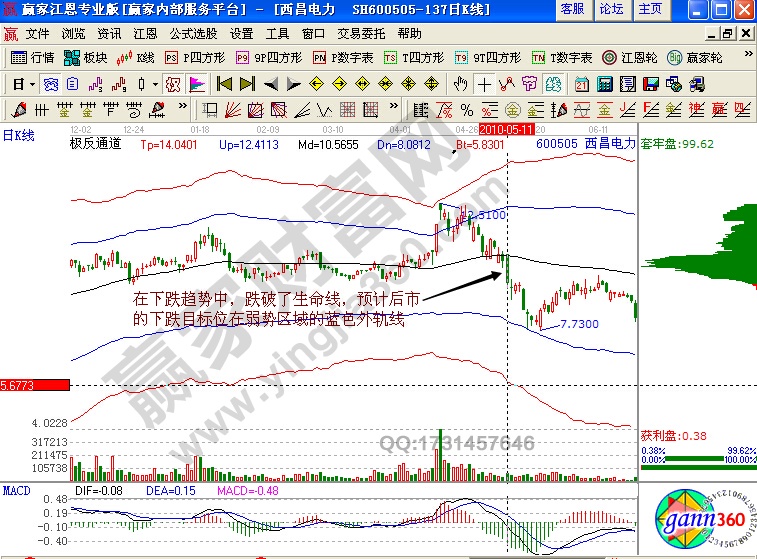Viewport: 757px width, 559px height.
Task: Click the 客服 button in title bar
Action: coord(572,9)
